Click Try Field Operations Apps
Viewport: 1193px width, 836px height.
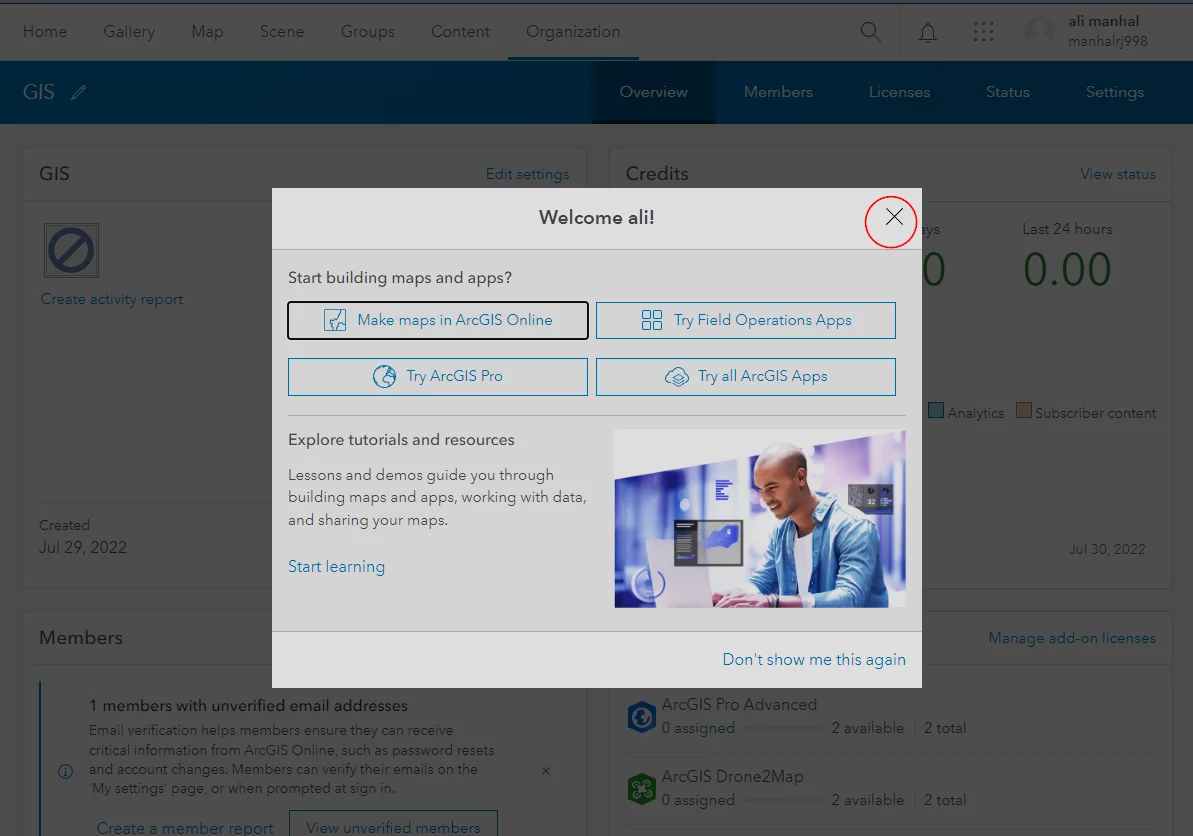tap(746, 320)
